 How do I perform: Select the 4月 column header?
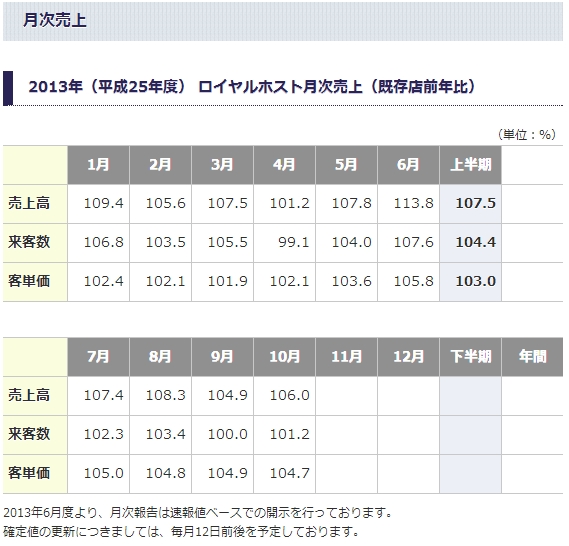(x=284, y=165)
